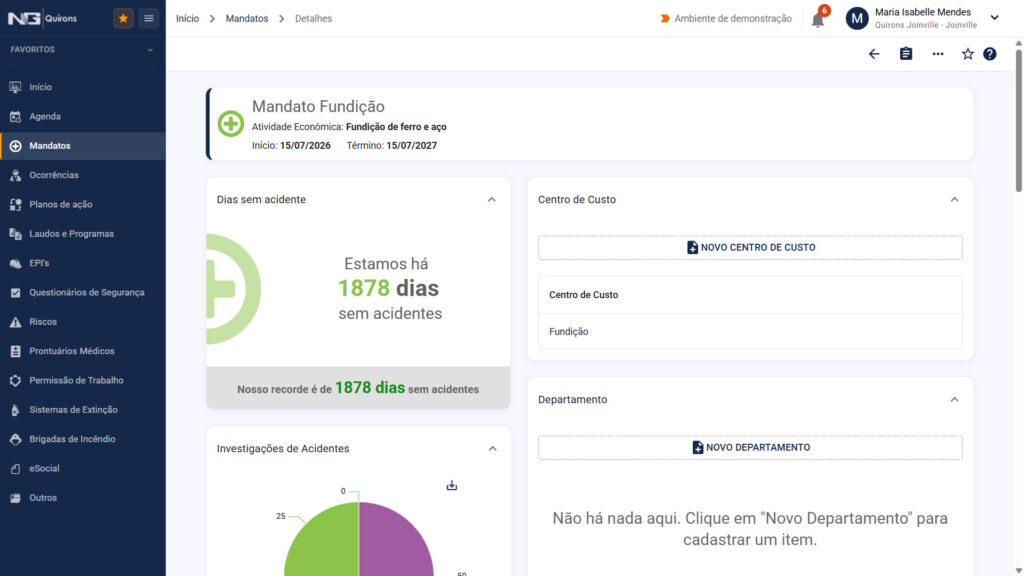
Task: Click the Laudos e Programas icon
Action: pyautogui.click(x=16, y=234)
